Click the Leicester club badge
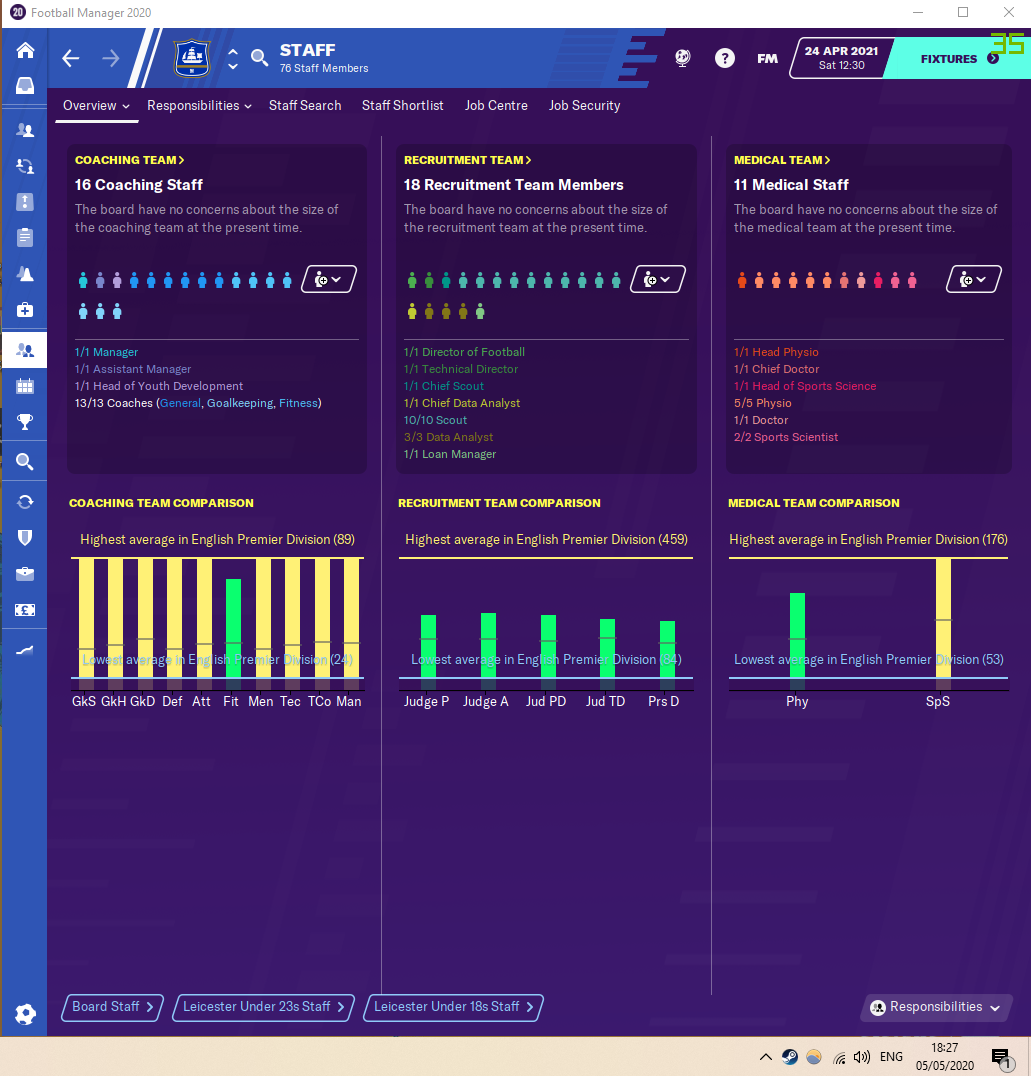1031x1076 pixels. [x=192, y=58]
